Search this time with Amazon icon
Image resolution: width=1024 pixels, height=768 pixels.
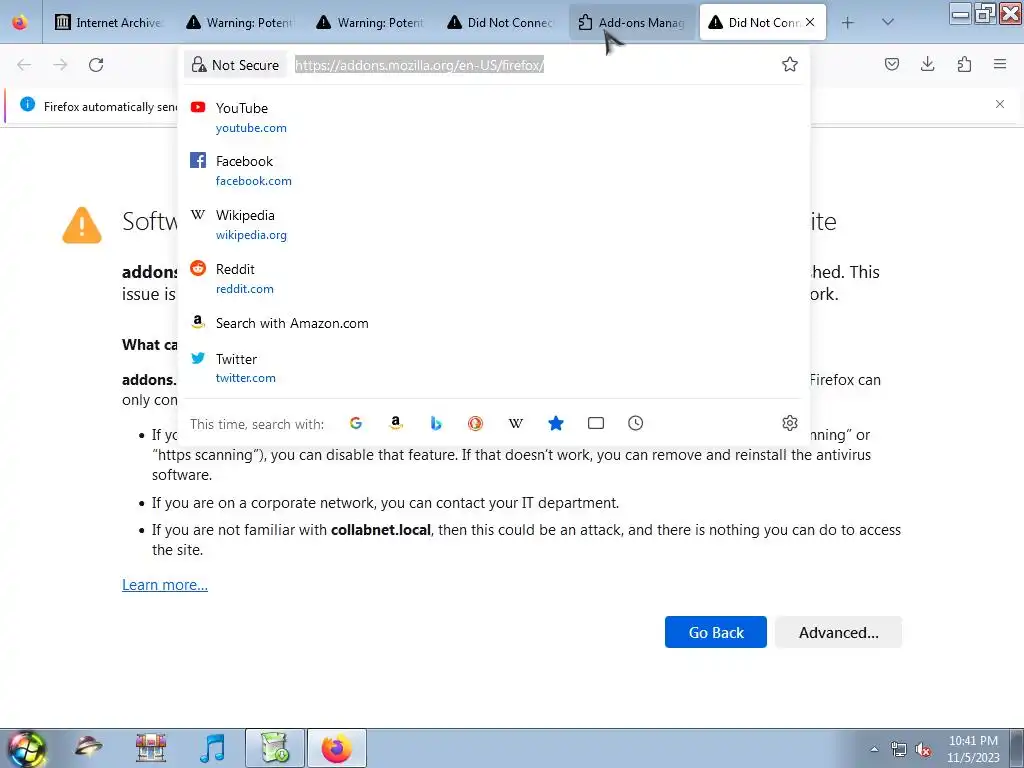click(396, 424)
